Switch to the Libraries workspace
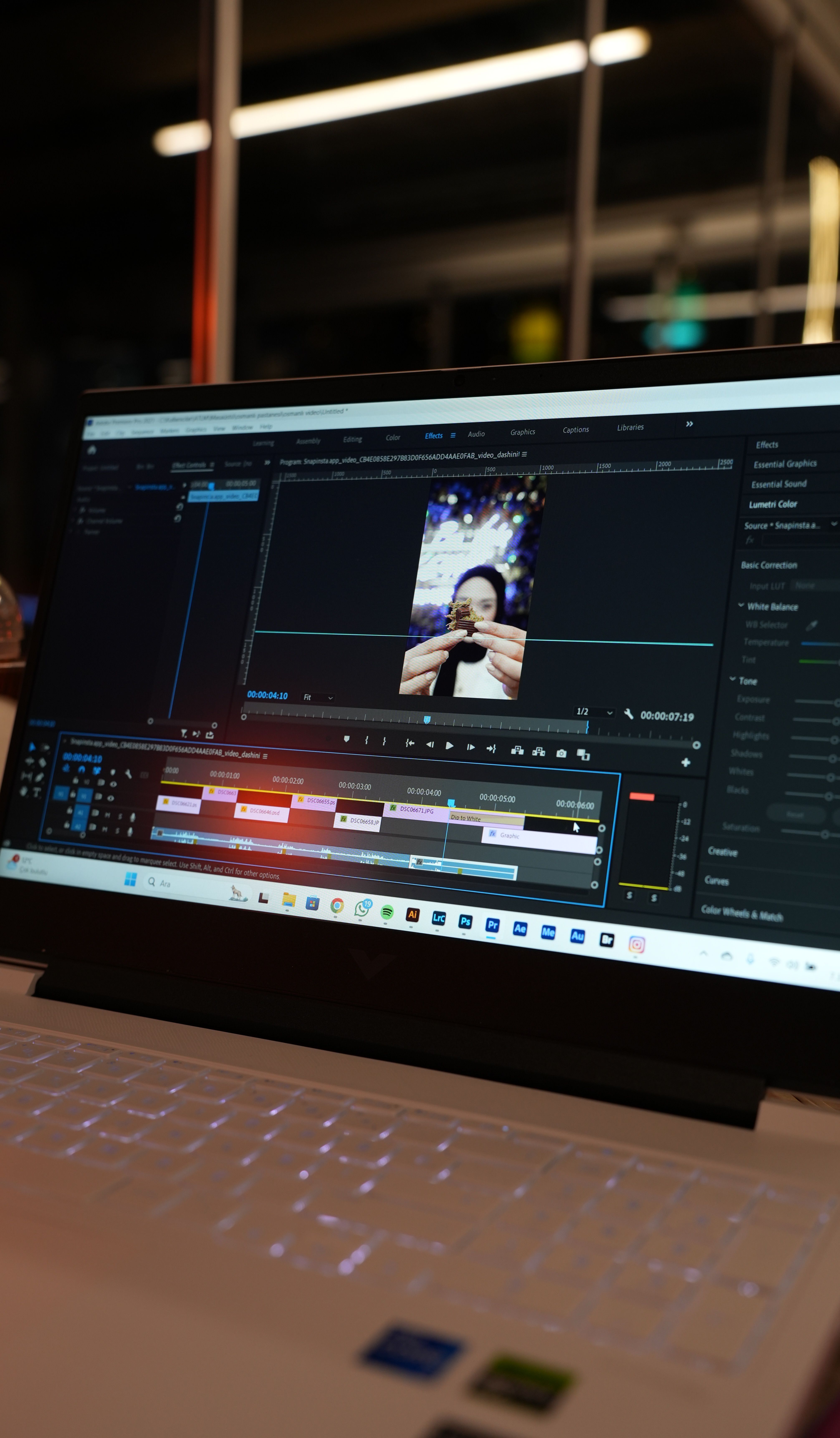Image resolution: width=840 pixels, height=1438 pixels. pyautogui.click(x=630, y=427)
